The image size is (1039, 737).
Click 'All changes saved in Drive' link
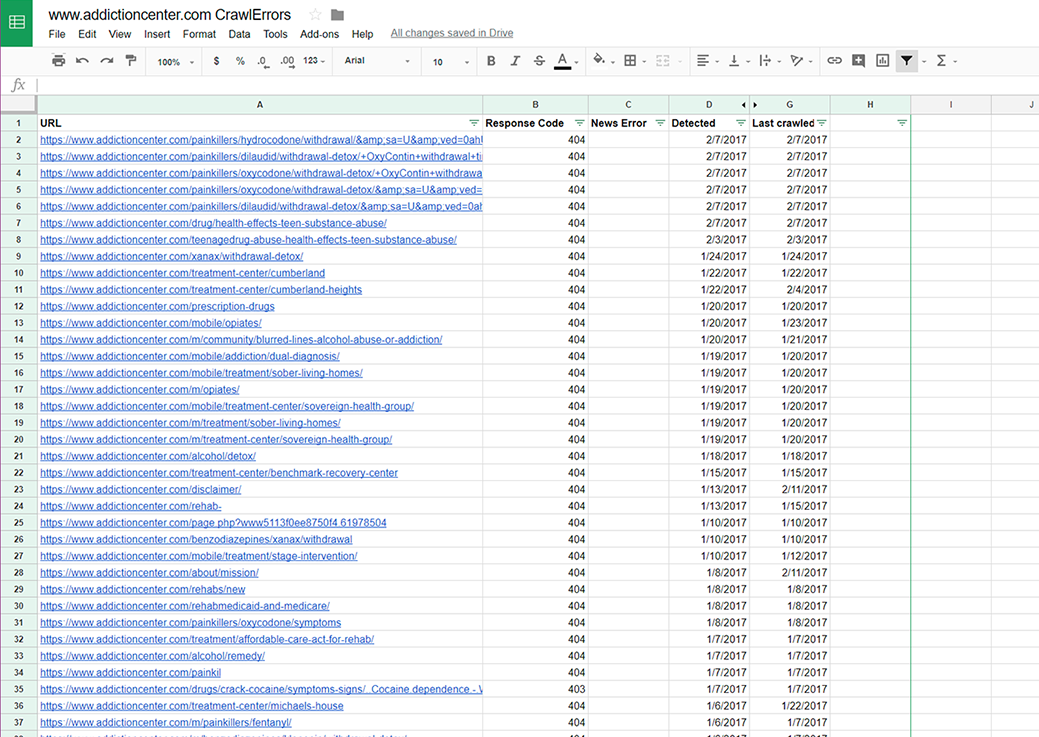[x=451, y=33]
